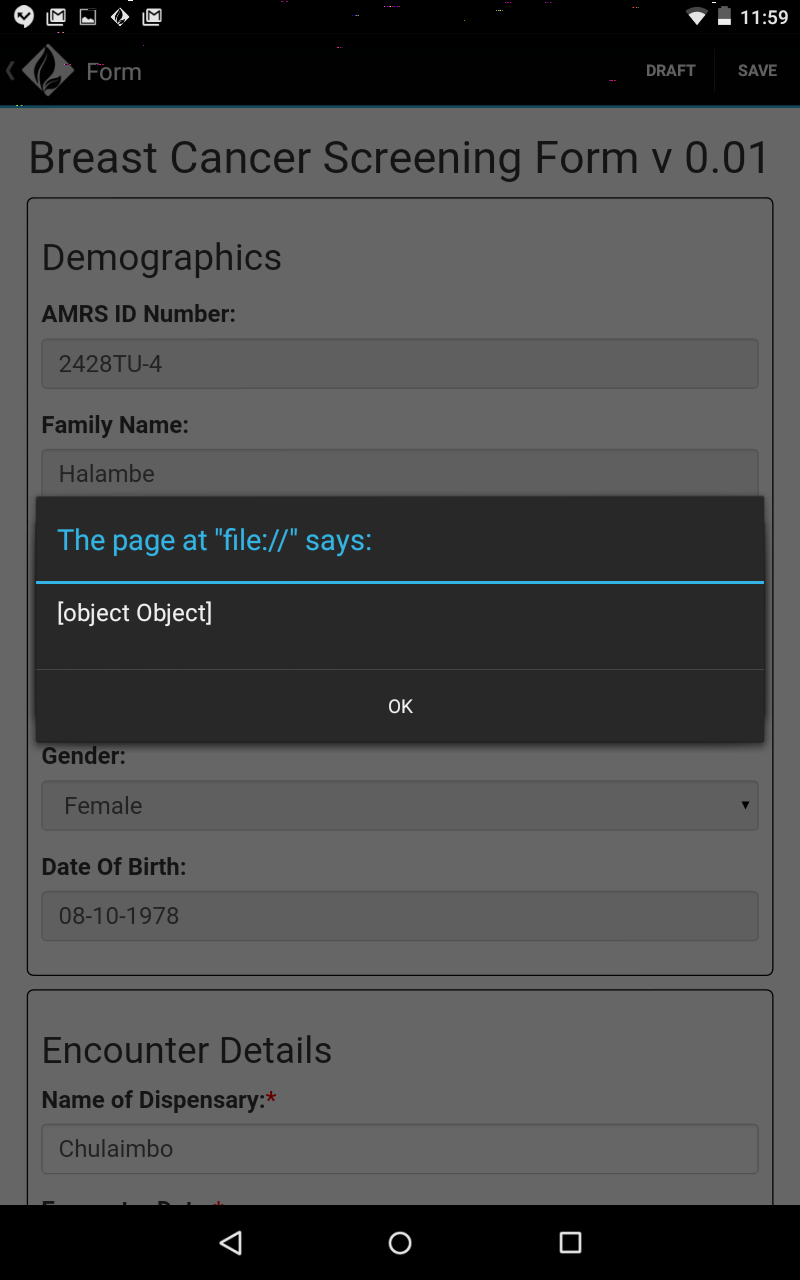Open the Gender dropdown showing Female
Screen dimensions: 800x1280
click(400, 805)
